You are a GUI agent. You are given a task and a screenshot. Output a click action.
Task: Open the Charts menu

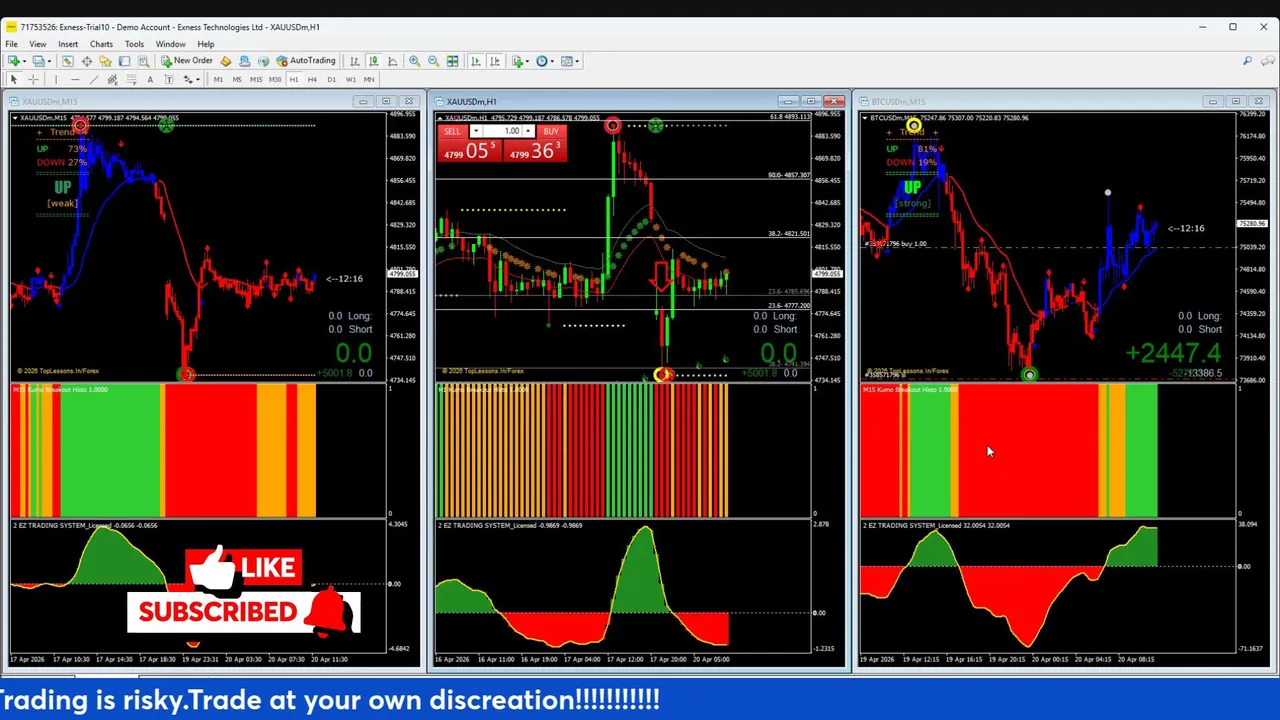click(101, 44)
